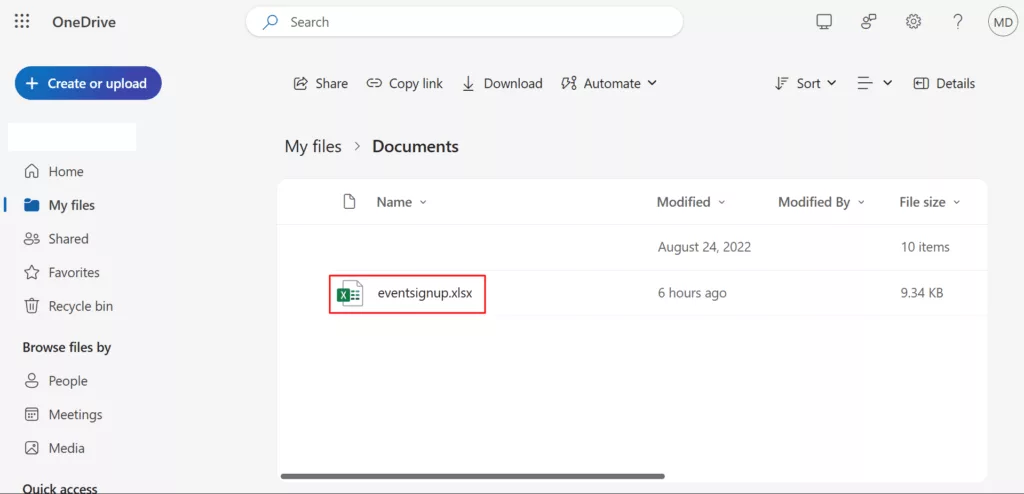Click the OneDrive title link
Screen dimensions: 1024x494
click(84, 22)
